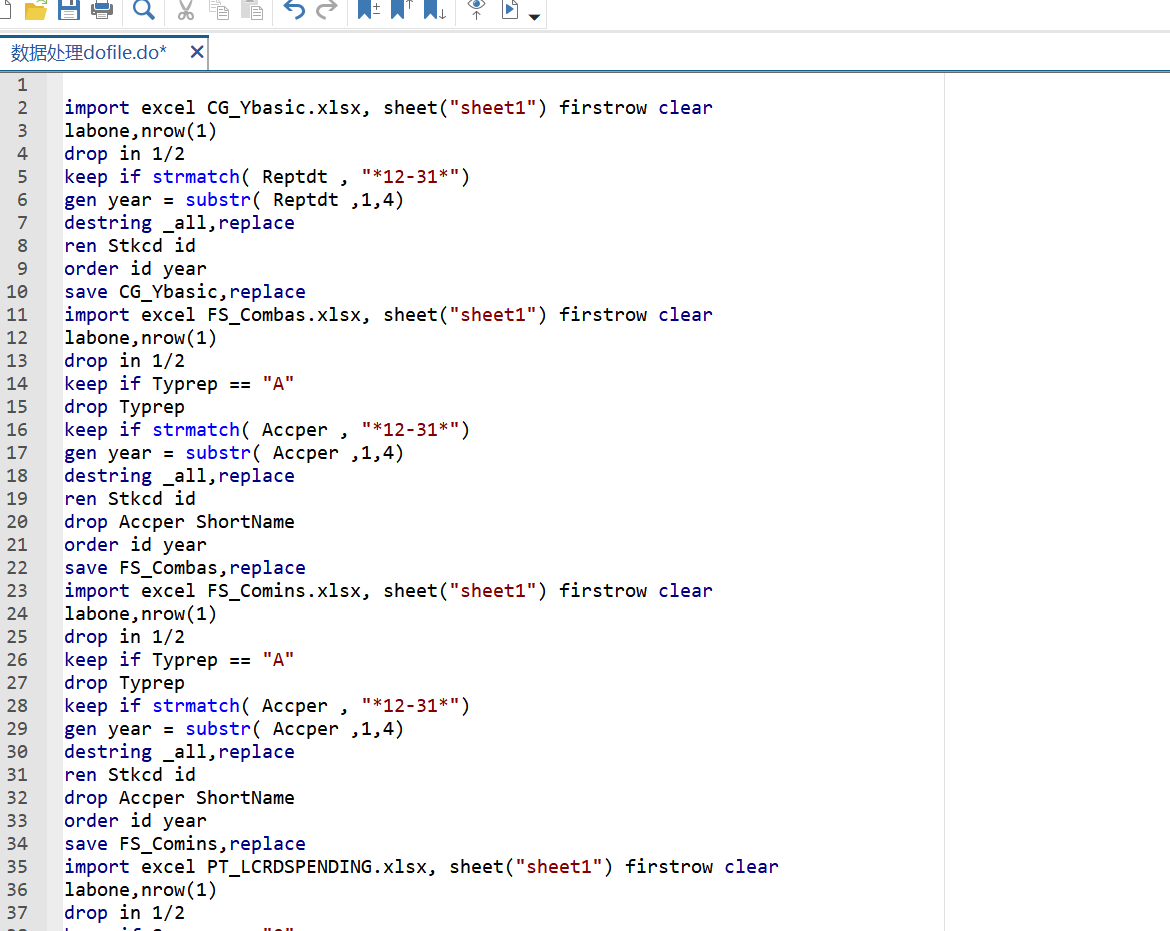Click the Print icon
This screenshot has height=931, width=1170.
click(102, 10)
